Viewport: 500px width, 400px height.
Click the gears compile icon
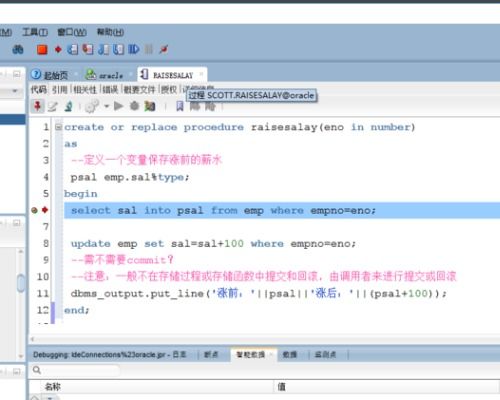coord(92,106)
